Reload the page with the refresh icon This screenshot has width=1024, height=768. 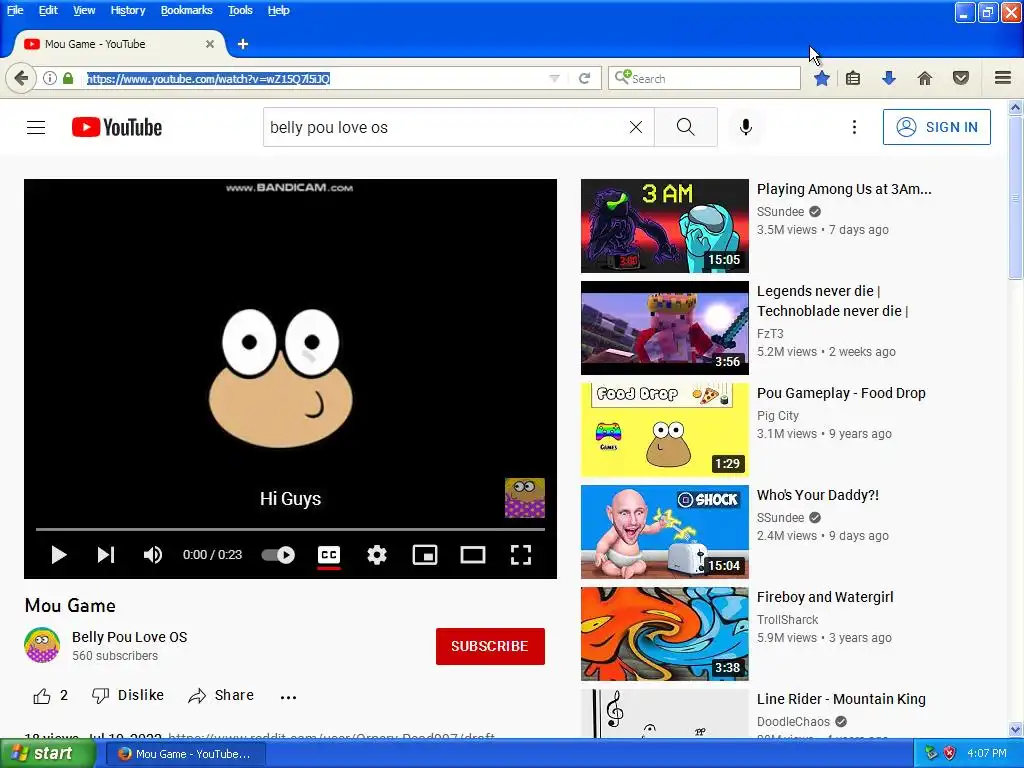coord(584,78)
